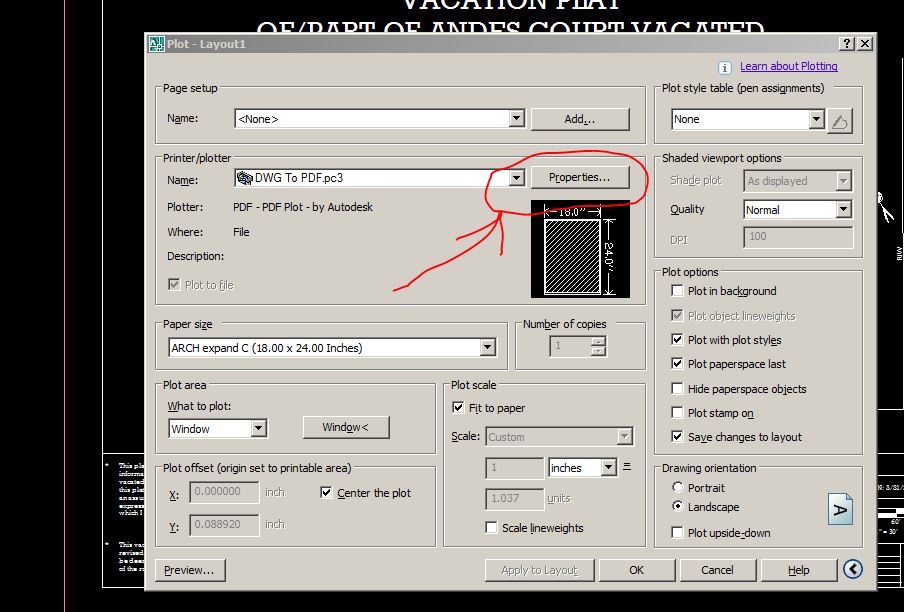Enable Hide paperspace objects
The image size is (904, 612).
(x=677, y=389)
